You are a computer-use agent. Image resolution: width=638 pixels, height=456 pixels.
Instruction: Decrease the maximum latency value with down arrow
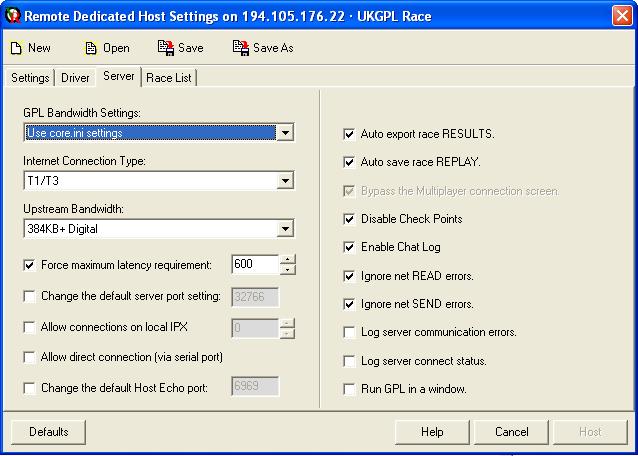coord(288,270)
